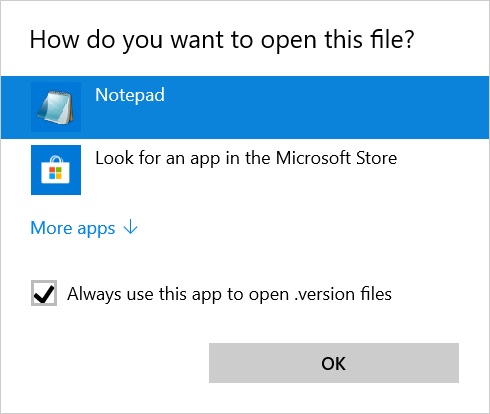This screenshot has width=490, height=414.
Task: Click the 'Always use this app to open .version files' label
Action: (x=229, y=294)
